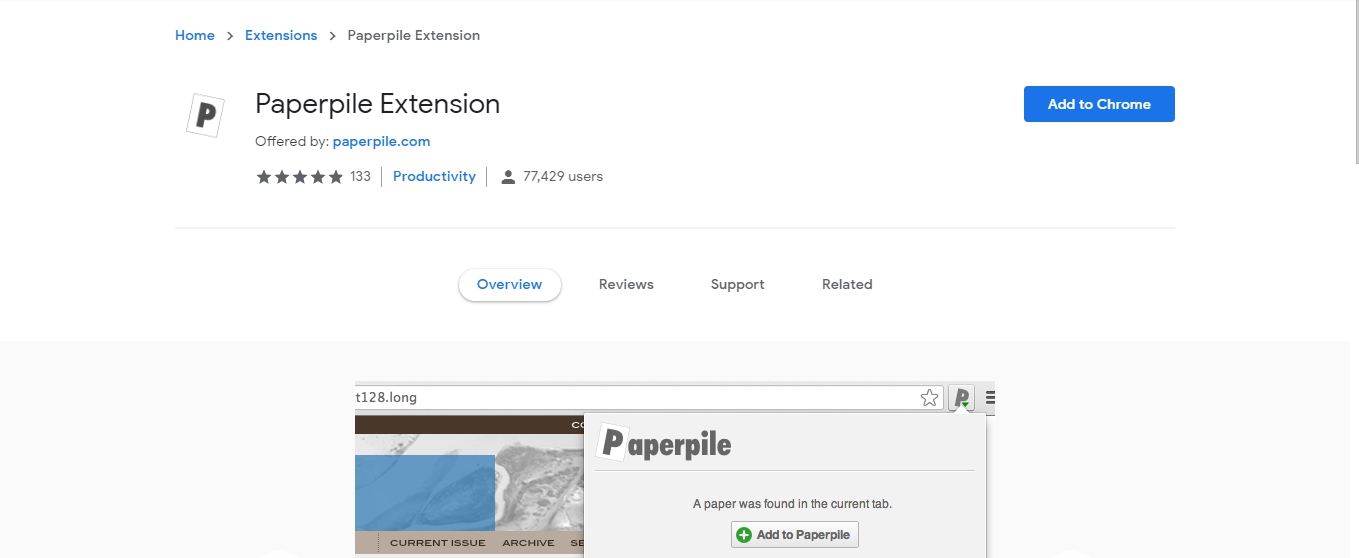The width and height of the screenshot is (1359, 558).
Task: Open the Productivity category link
Action: 434,177
